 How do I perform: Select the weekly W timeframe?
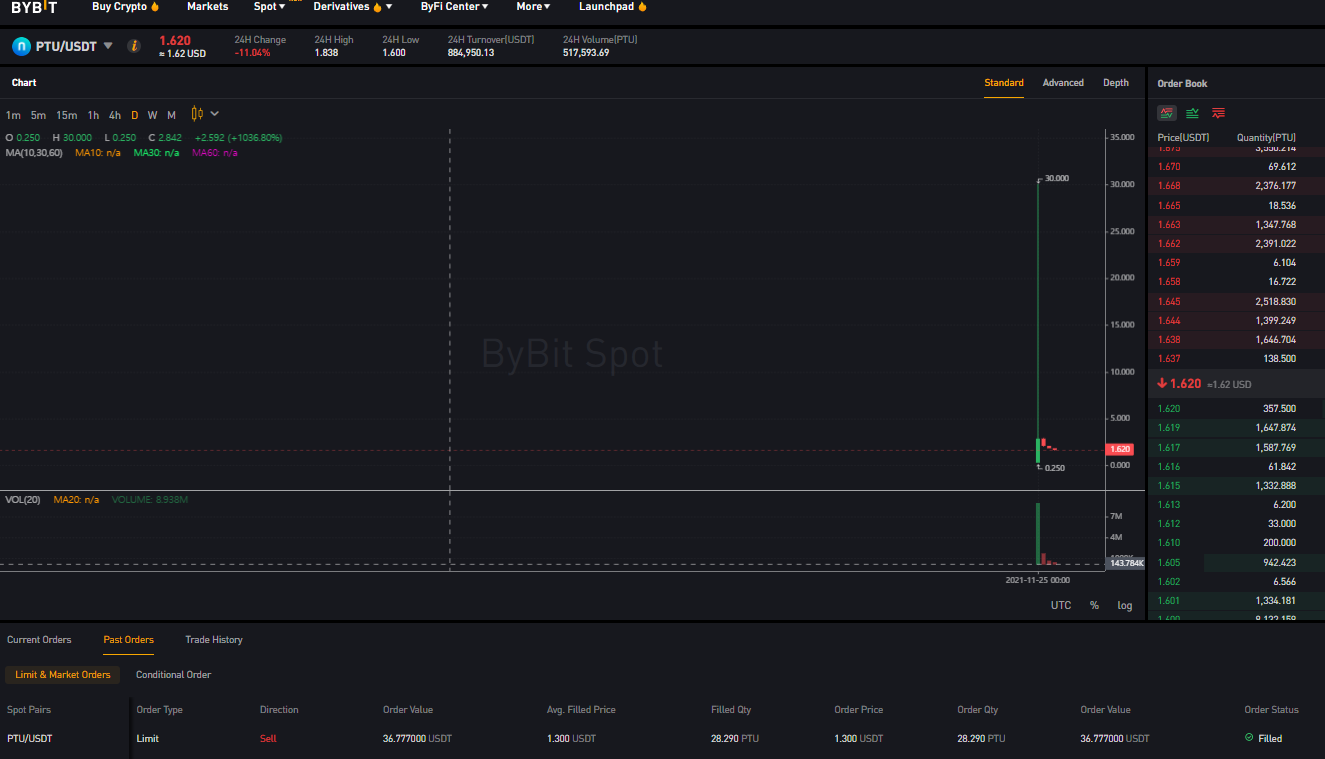[x=152, y=115]
